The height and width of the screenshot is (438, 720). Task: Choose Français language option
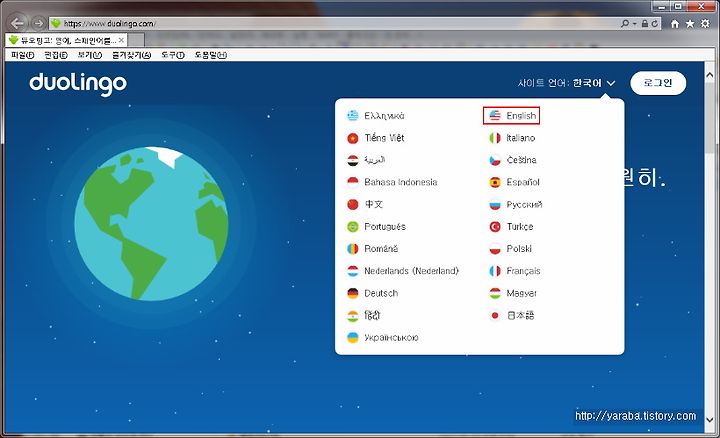tap(523, 271)
